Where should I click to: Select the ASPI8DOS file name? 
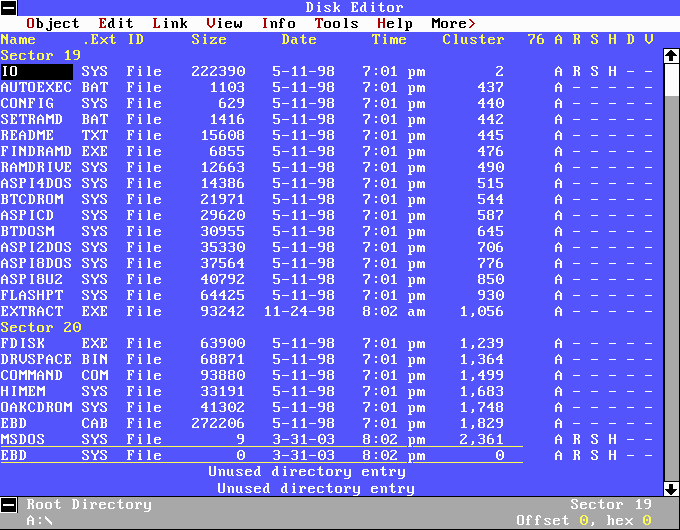(36, 264)
